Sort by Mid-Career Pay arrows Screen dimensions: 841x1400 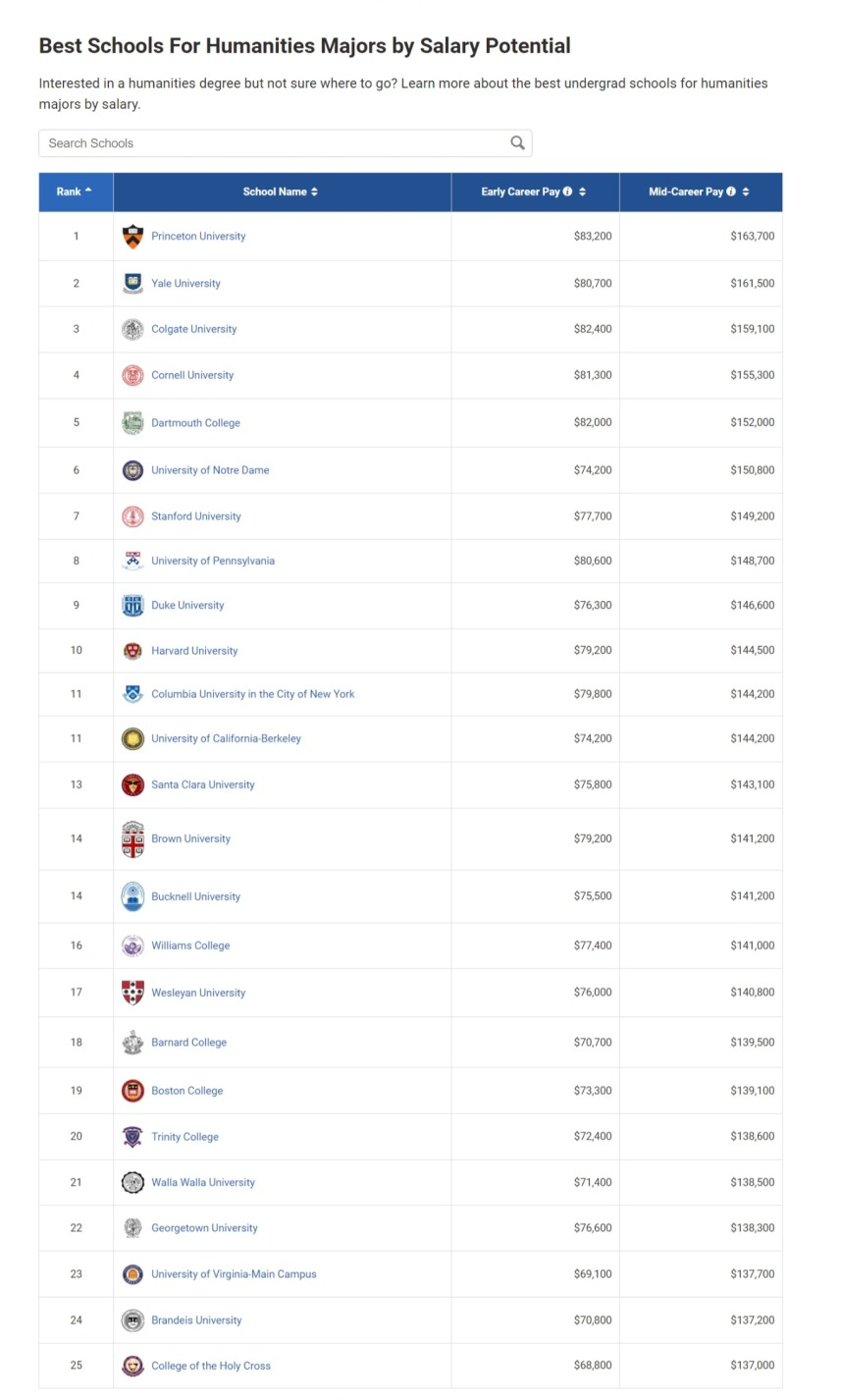click(746, 191)
